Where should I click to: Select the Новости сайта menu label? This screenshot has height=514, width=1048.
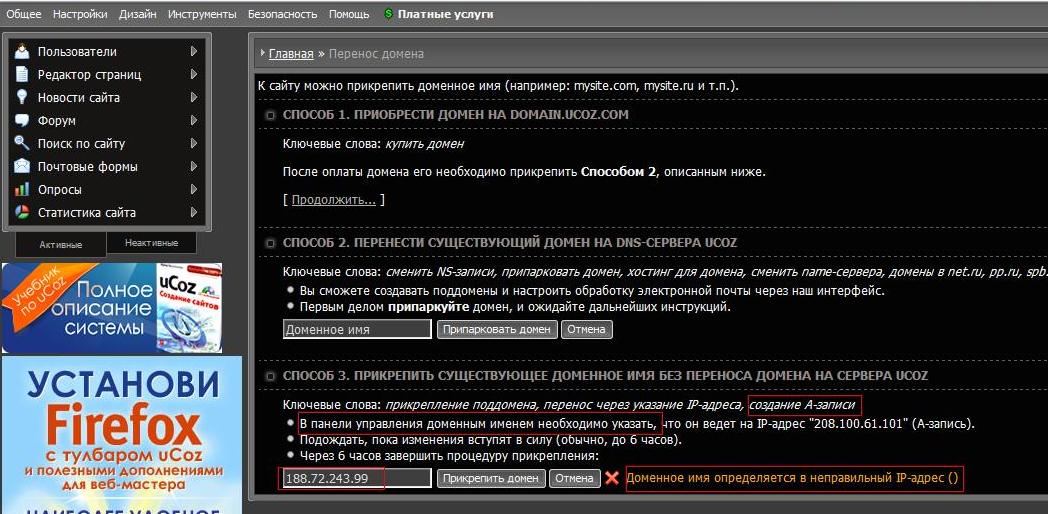(79, 98)
